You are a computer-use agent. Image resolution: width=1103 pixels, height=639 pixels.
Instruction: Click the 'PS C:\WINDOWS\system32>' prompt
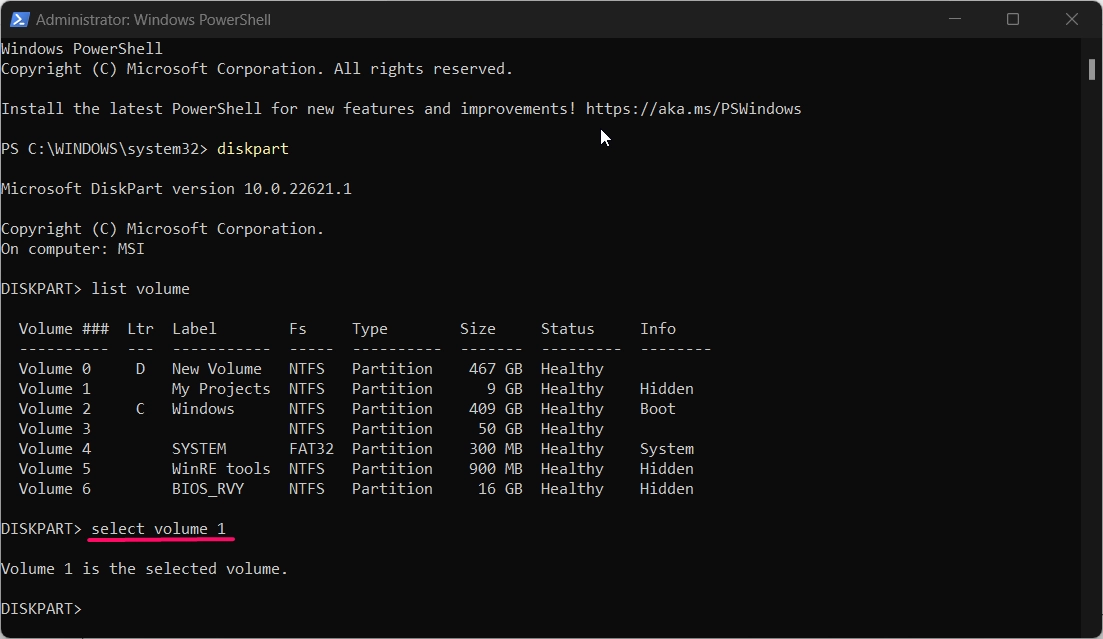click(105, 149)
